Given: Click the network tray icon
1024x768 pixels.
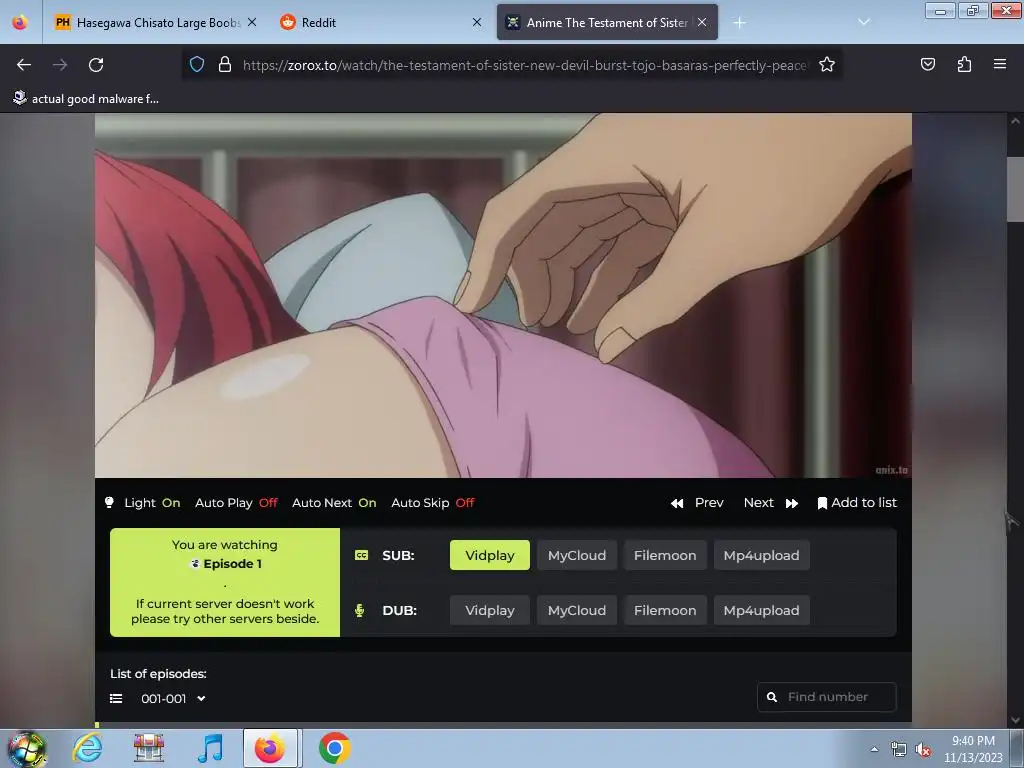Looking at the screenshot, I should pyautogui.click(x=899, y=749).
